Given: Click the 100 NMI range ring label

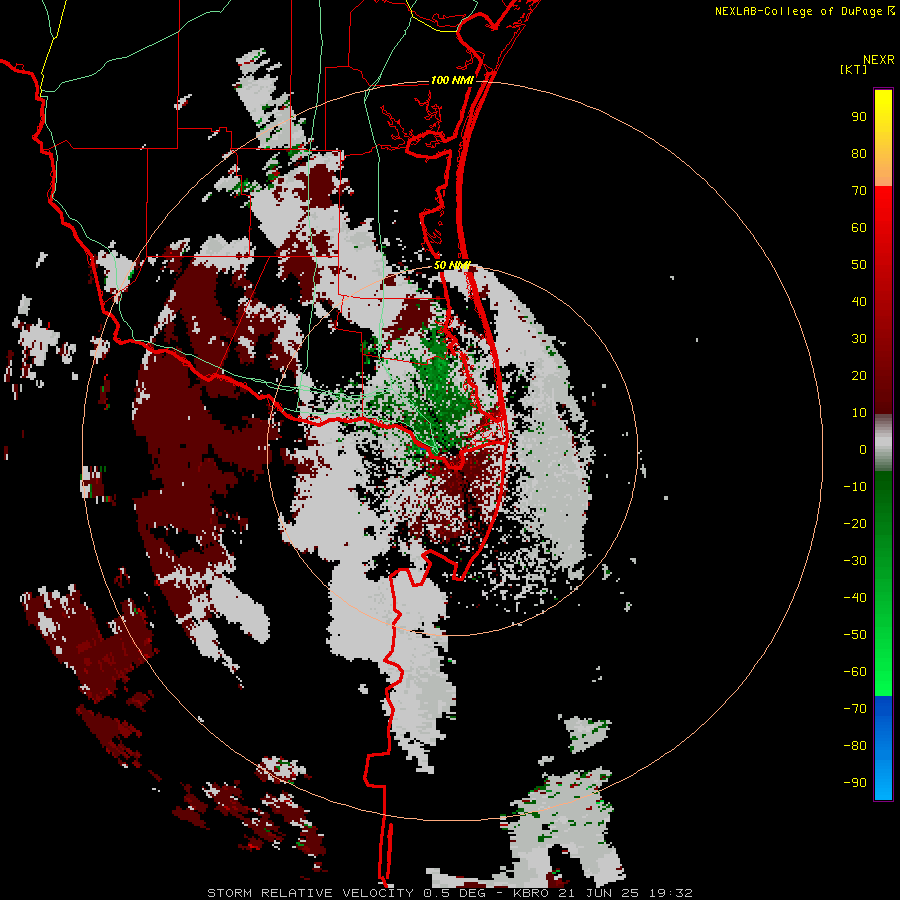Looking at the screenshot, I should (452, 80).
